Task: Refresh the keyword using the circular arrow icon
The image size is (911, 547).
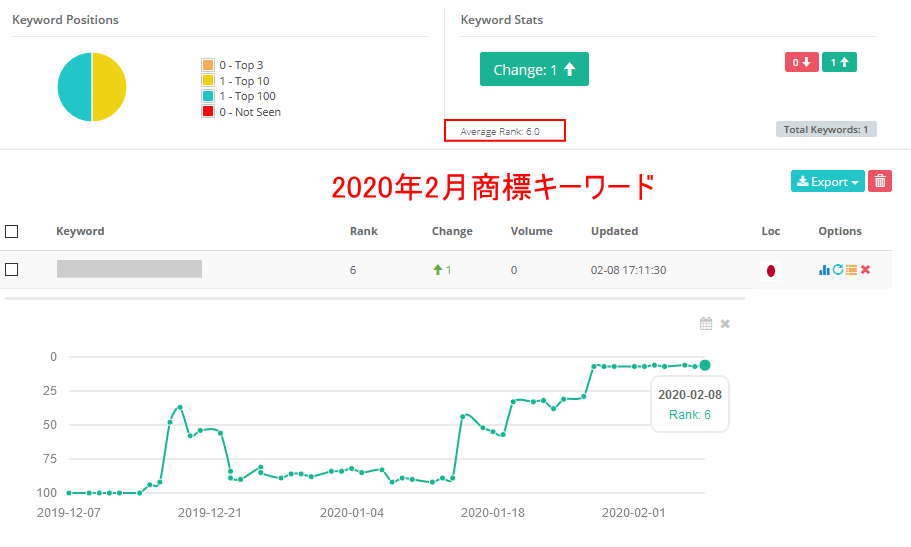Action: click(x=837, y=269)
